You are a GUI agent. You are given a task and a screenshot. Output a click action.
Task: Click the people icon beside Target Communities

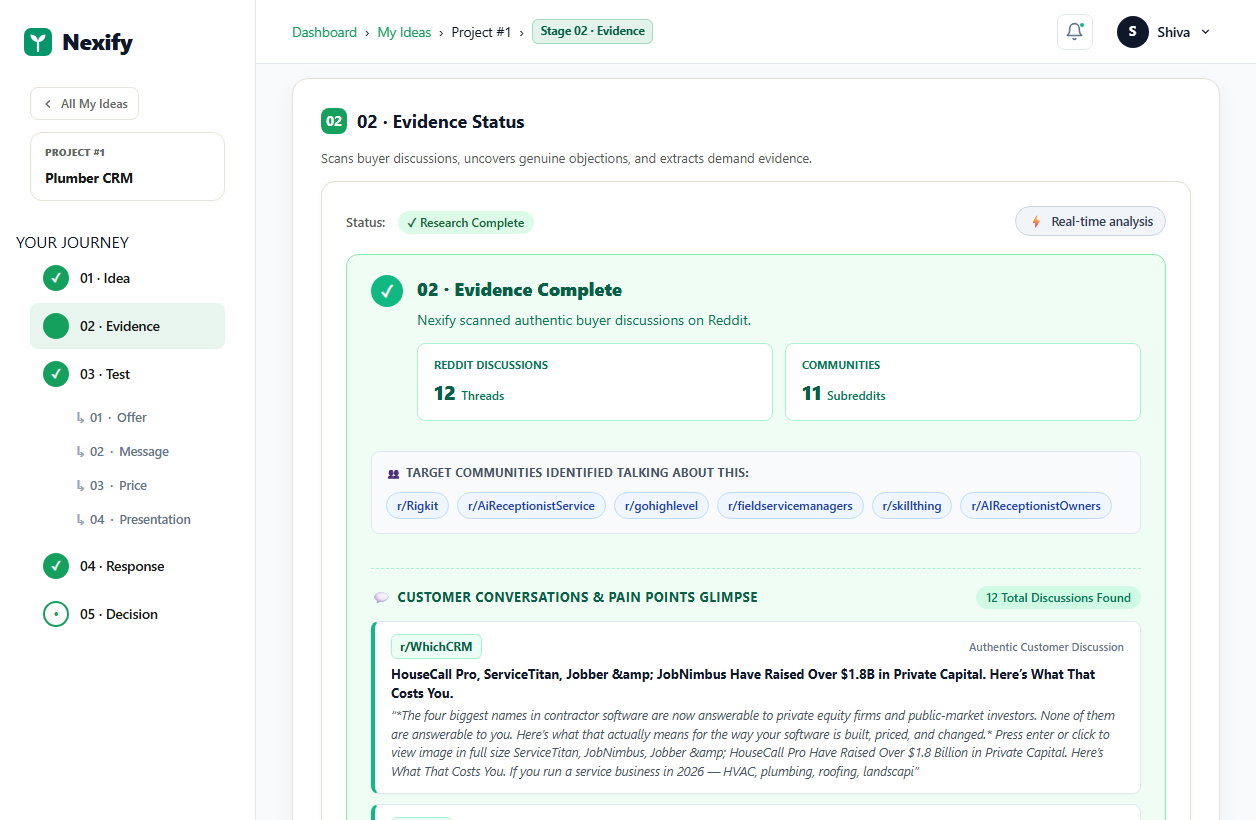point(393,473)
